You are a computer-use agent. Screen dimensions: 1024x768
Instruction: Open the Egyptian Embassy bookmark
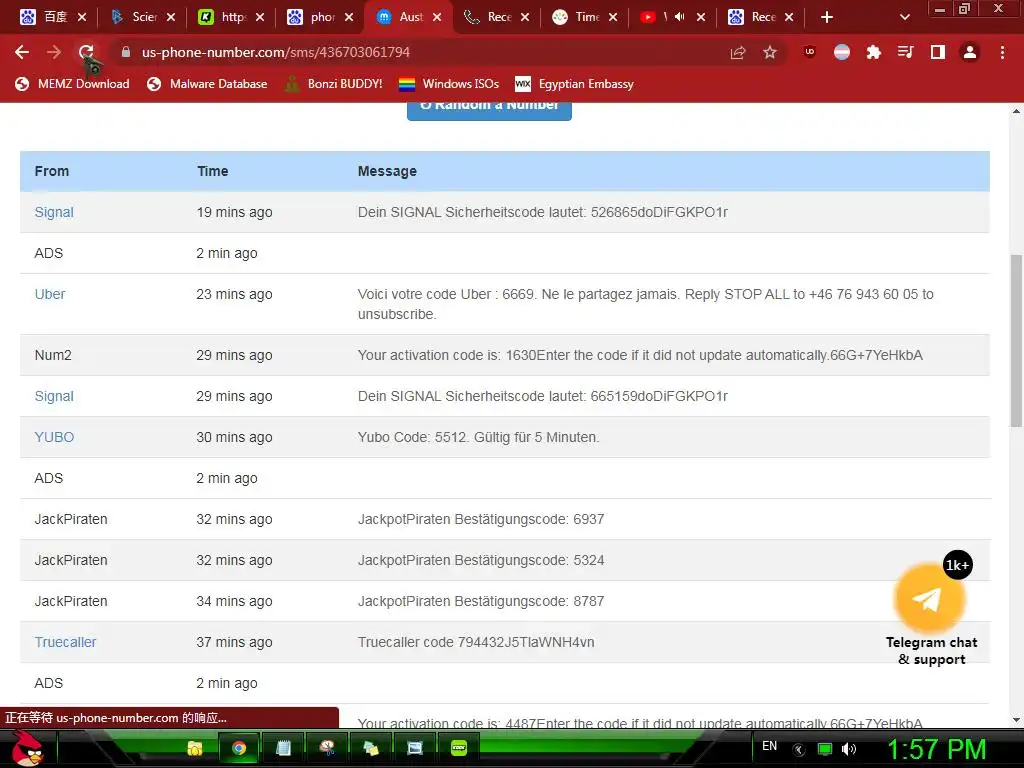(x=574, y=84)
